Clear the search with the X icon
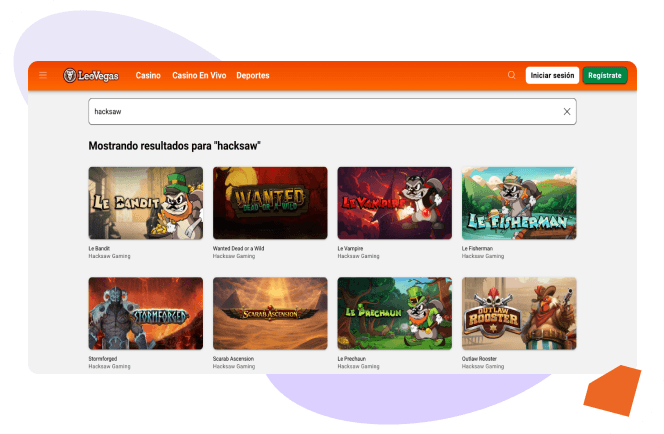The height and width of the screenshot is (434, 664). click(567, 111)
